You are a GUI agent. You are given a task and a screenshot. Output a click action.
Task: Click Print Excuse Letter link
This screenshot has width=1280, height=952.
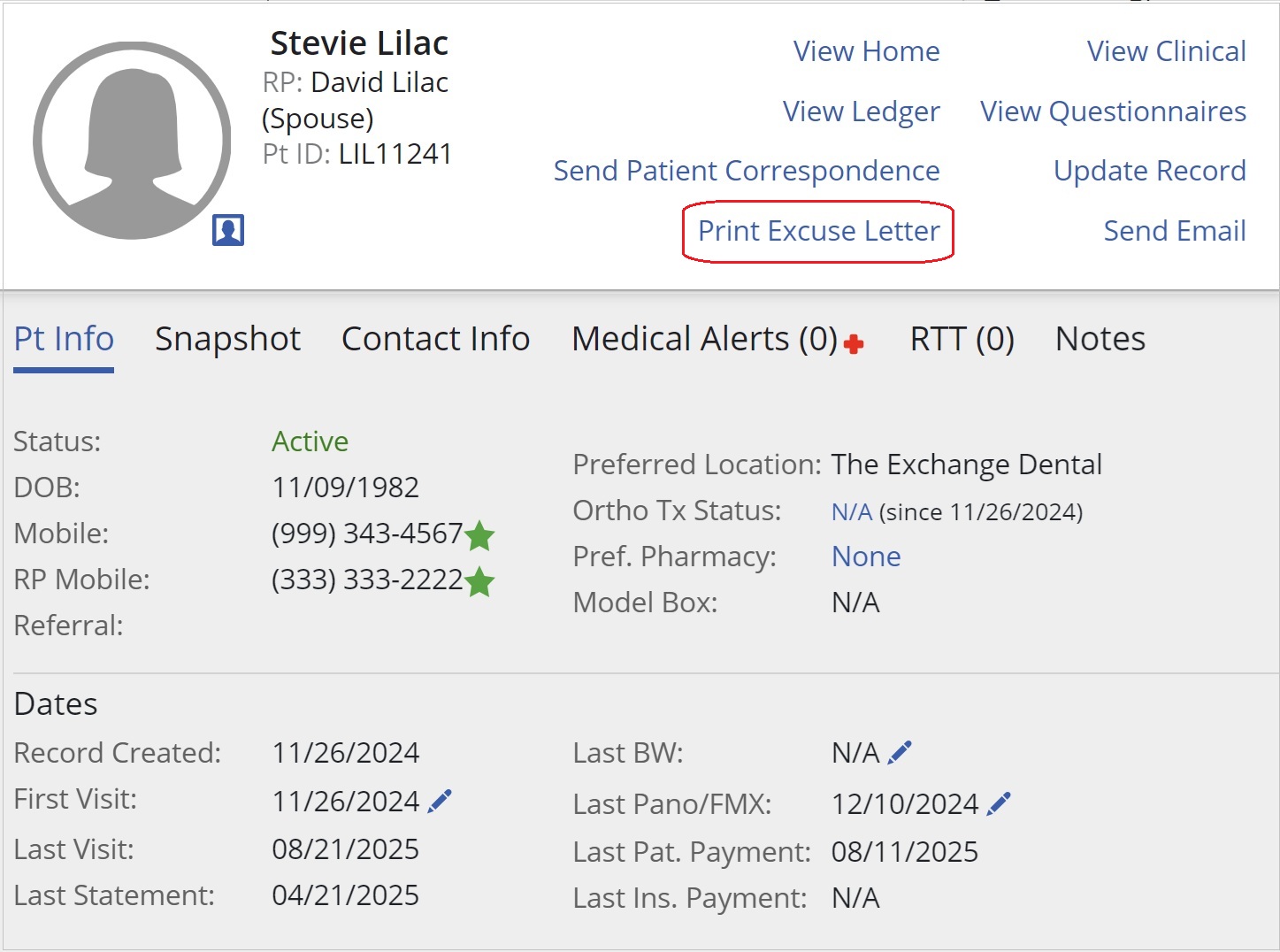[818, 231]
